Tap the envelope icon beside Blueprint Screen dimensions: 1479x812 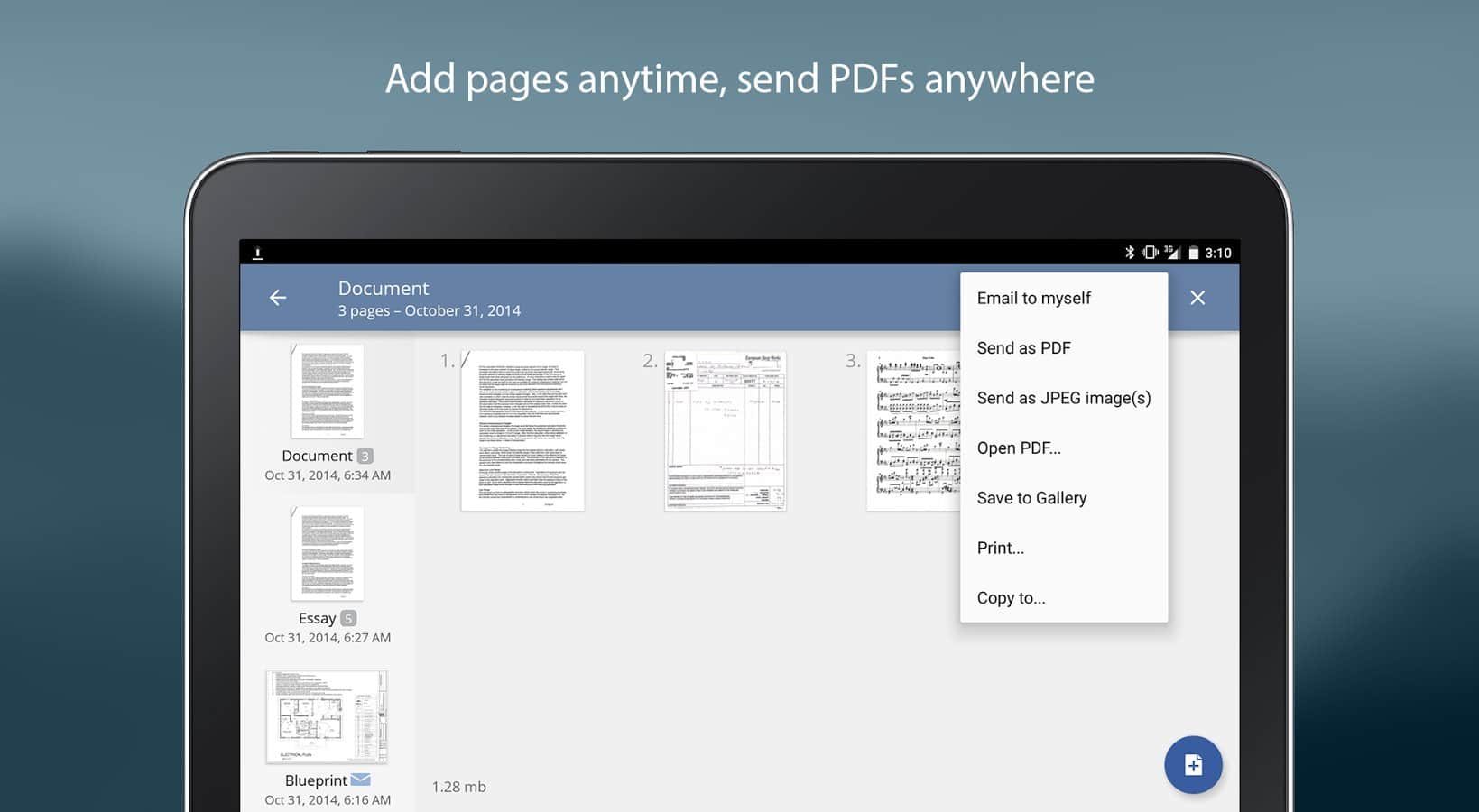[x=361, y=780]
